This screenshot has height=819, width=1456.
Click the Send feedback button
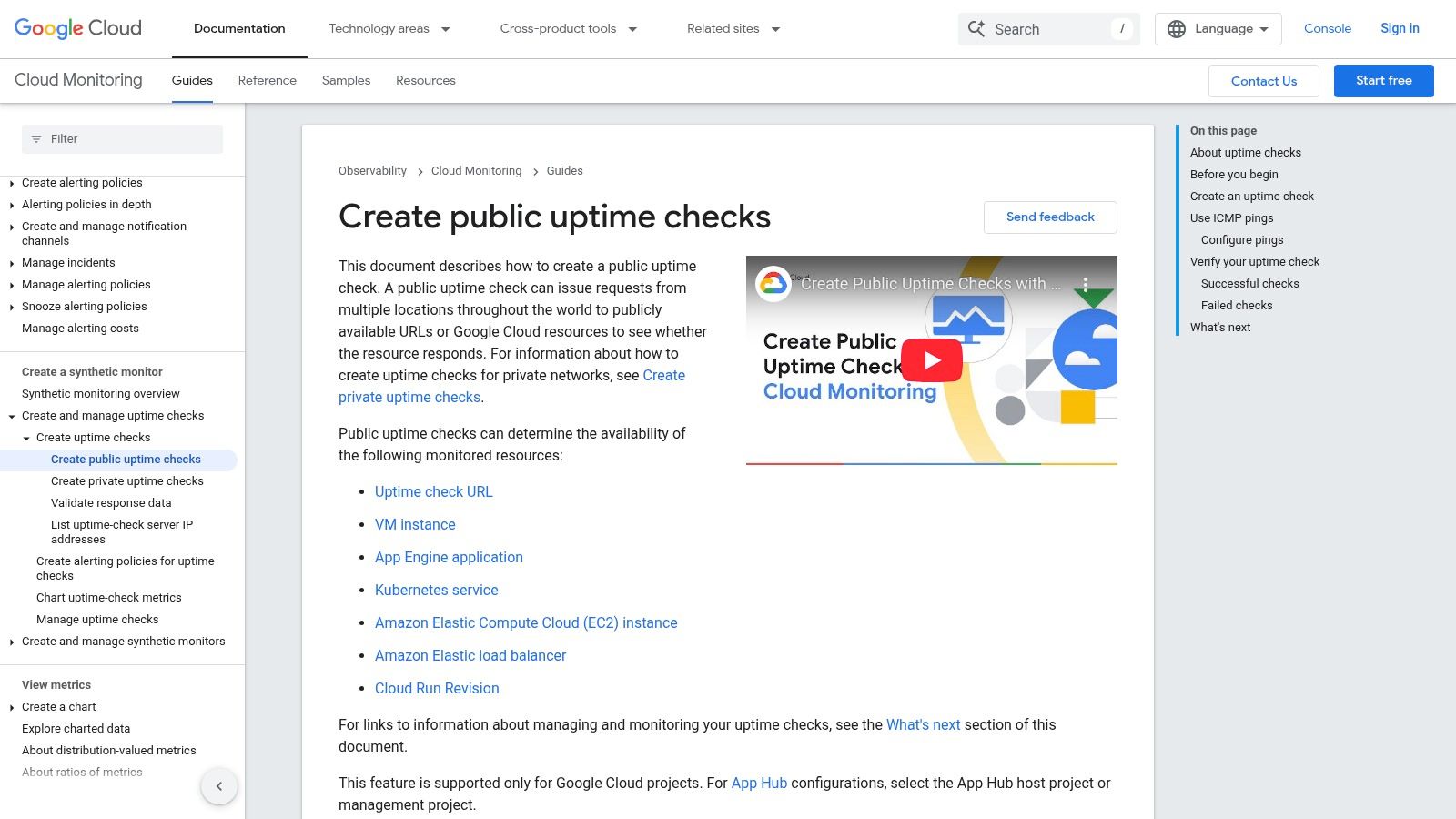pyautogui.click(x=1050, y=217)
